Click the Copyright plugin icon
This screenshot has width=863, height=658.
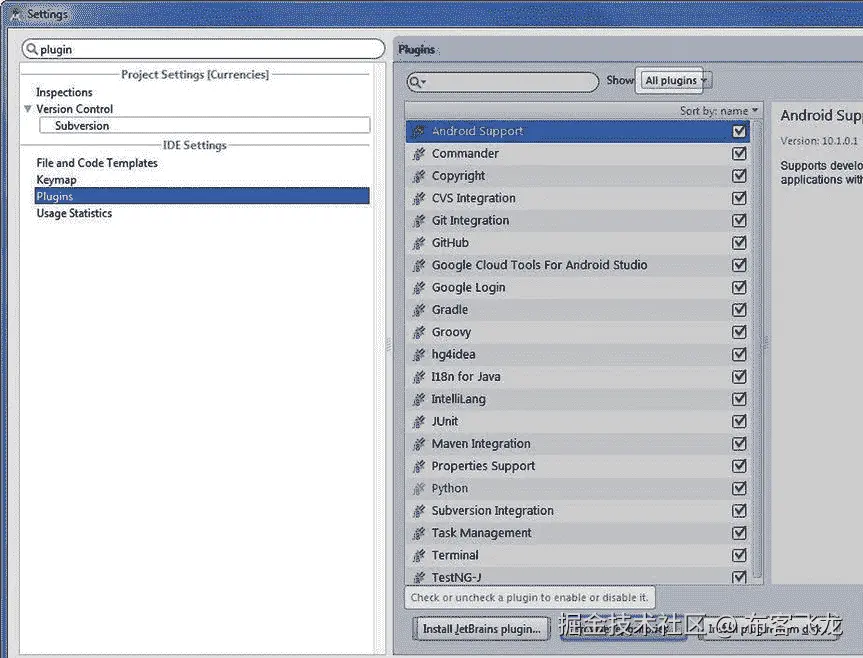coord(419,176)
